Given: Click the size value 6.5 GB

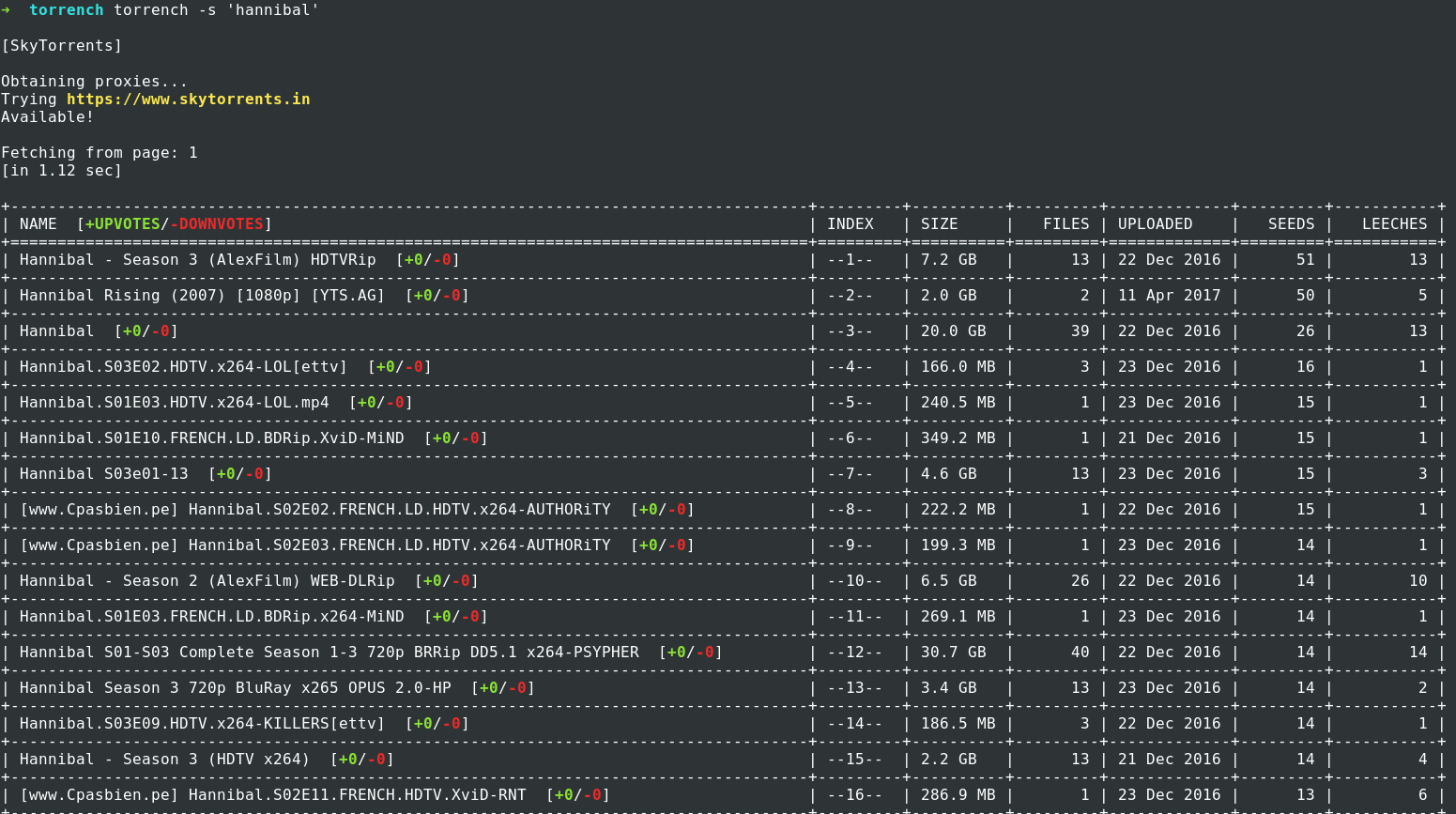Looking at the screenshot, I should click(949, 580).
